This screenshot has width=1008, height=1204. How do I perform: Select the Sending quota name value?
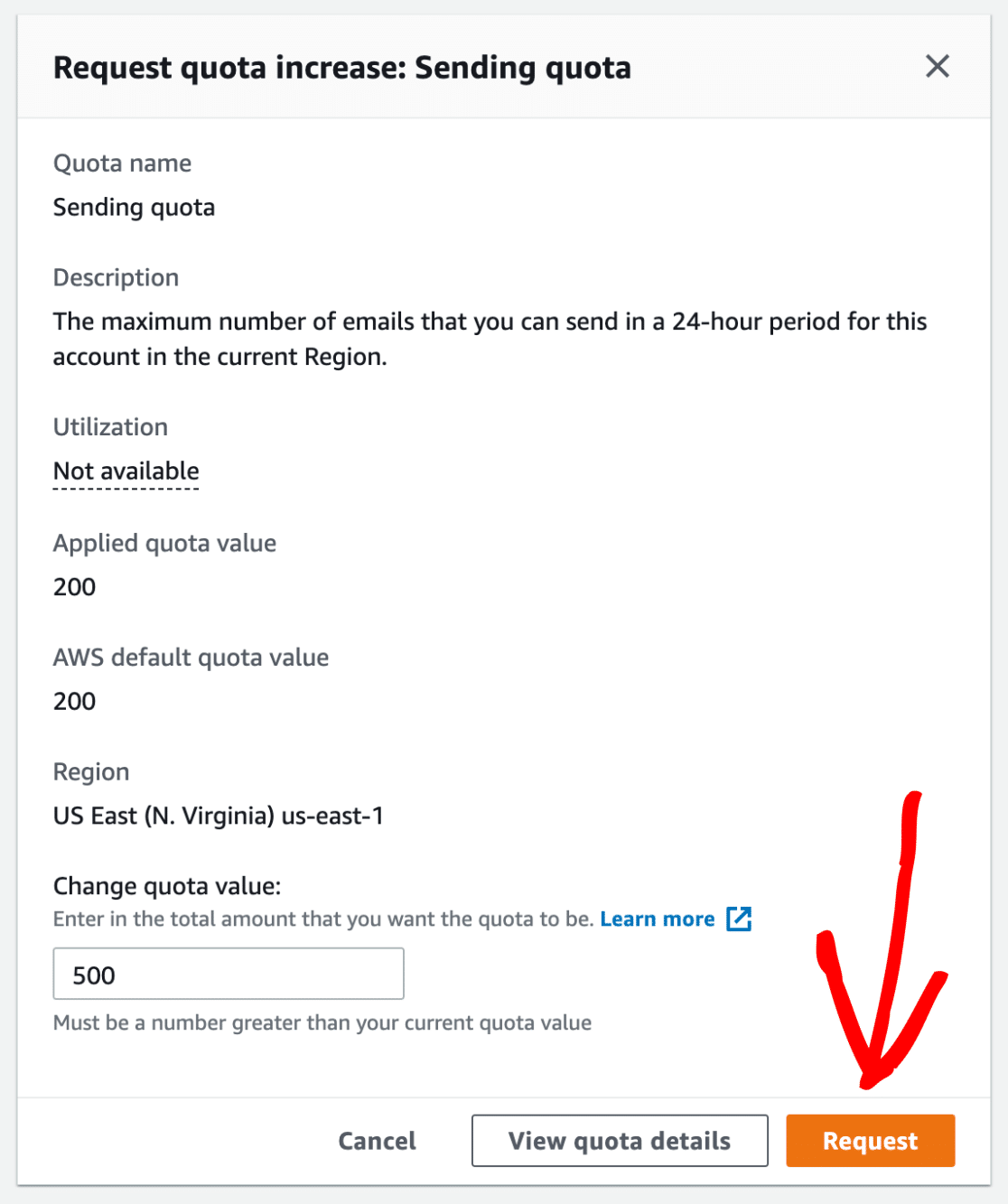tap(134, 208)
